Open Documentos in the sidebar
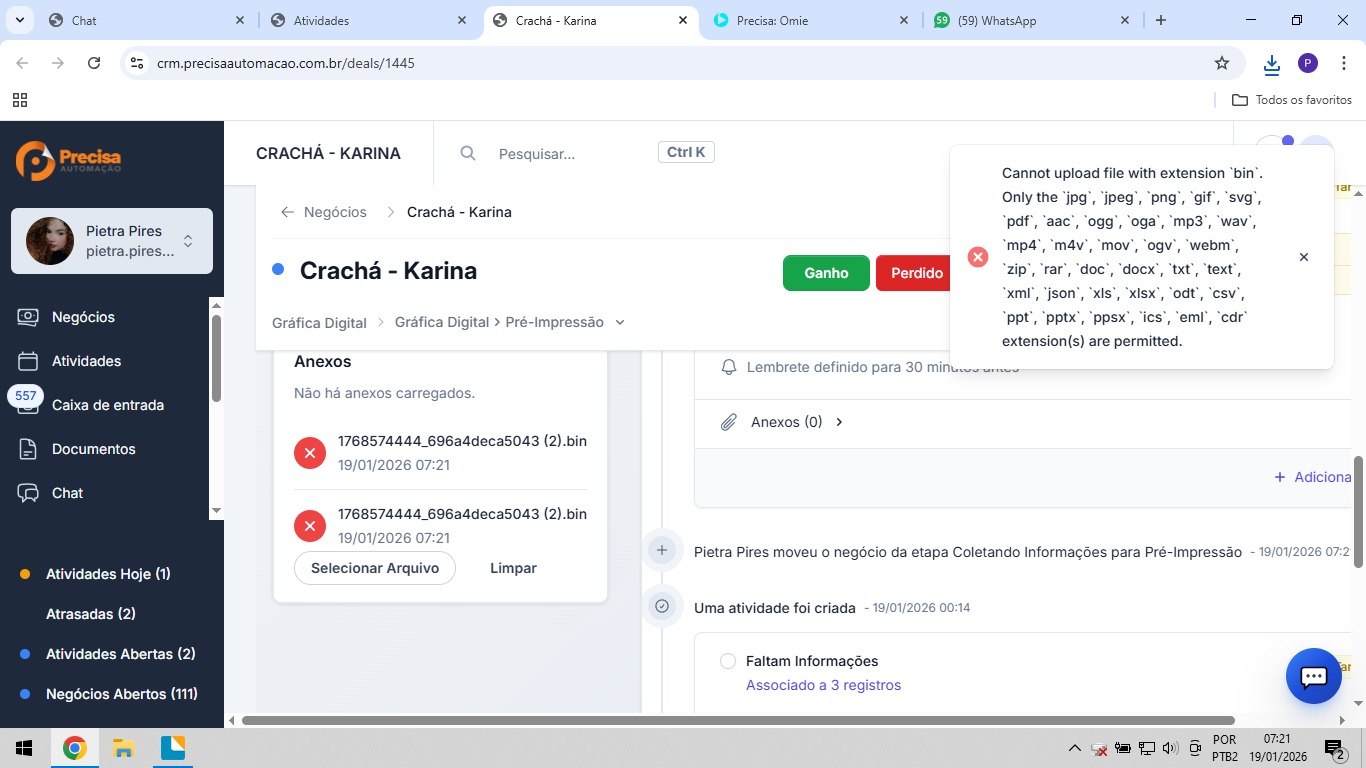Viewport: 1366px width, 768px height. pyautogui.click(x=93, y=449)
